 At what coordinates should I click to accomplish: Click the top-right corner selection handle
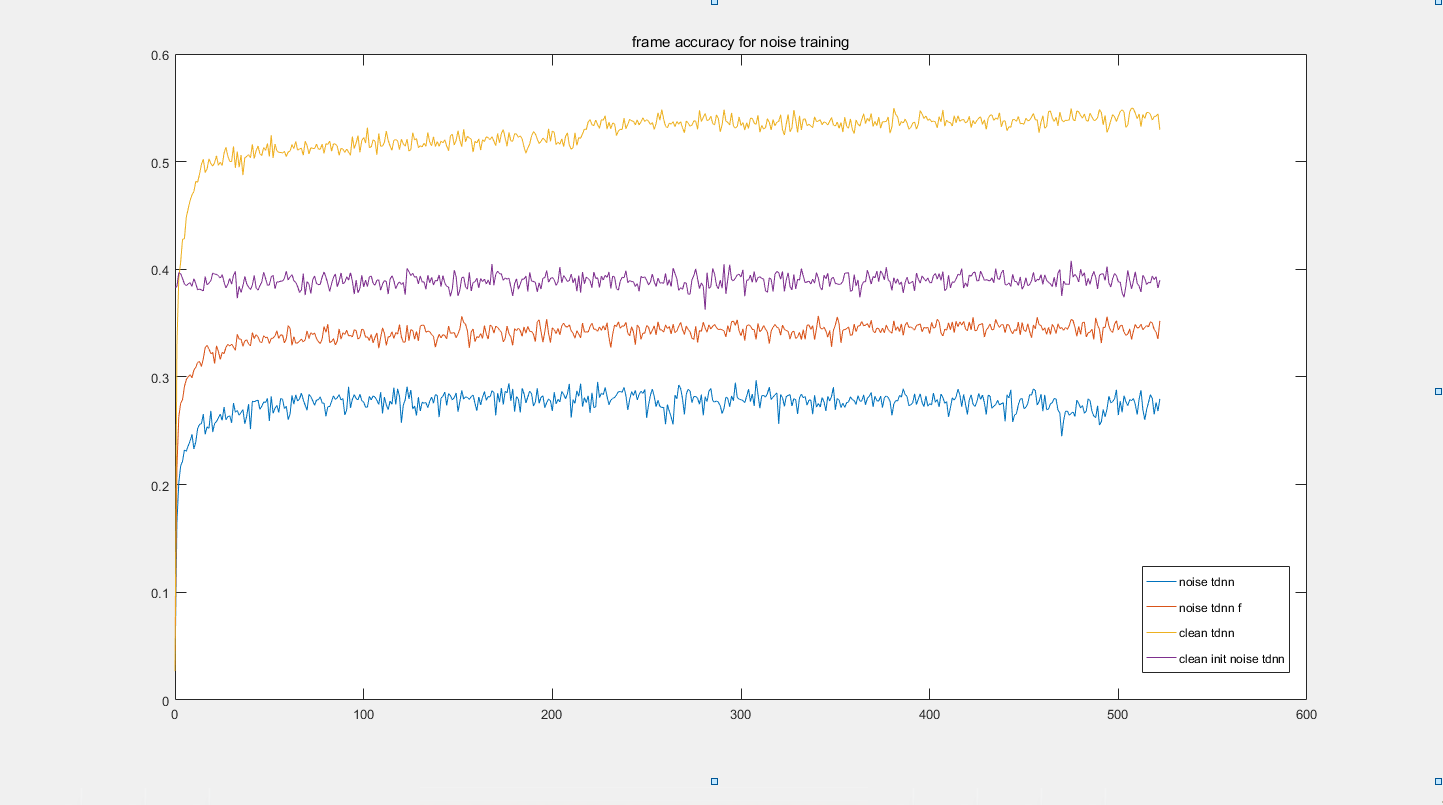pyautogui.click(x=1438, y=2)
